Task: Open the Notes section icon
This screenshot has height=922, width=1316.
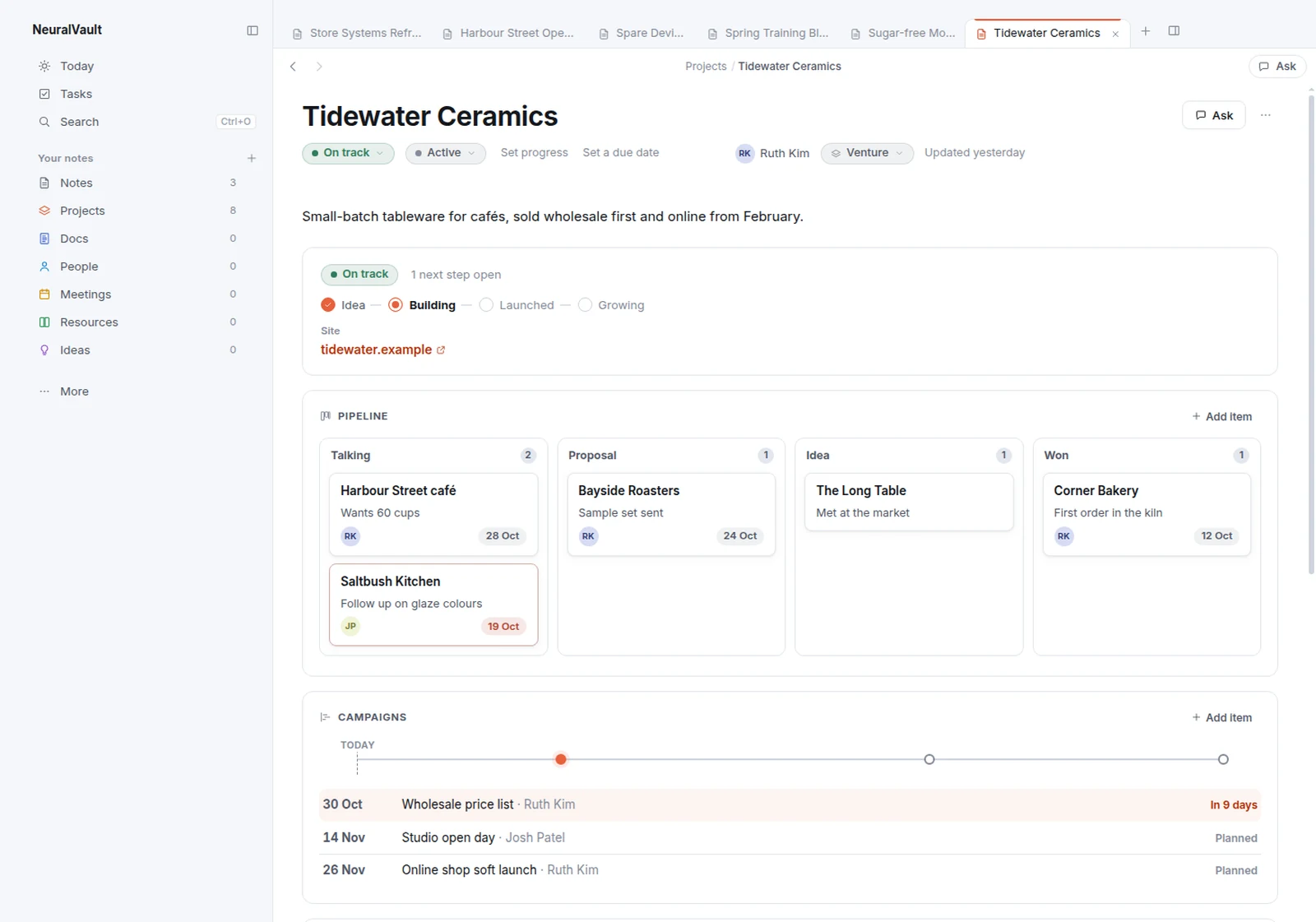Action: pos(44,183)
